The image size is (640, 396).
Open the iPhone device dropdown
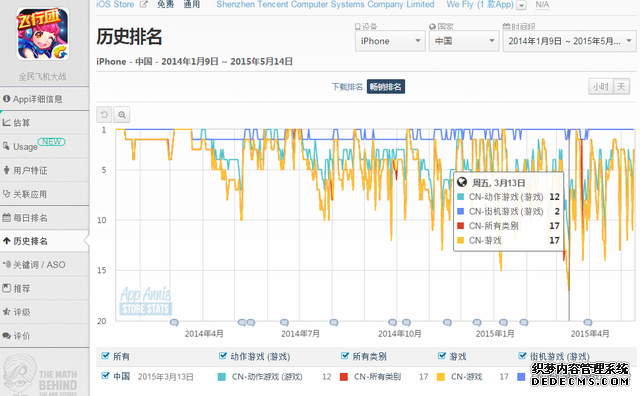(390, 41)
